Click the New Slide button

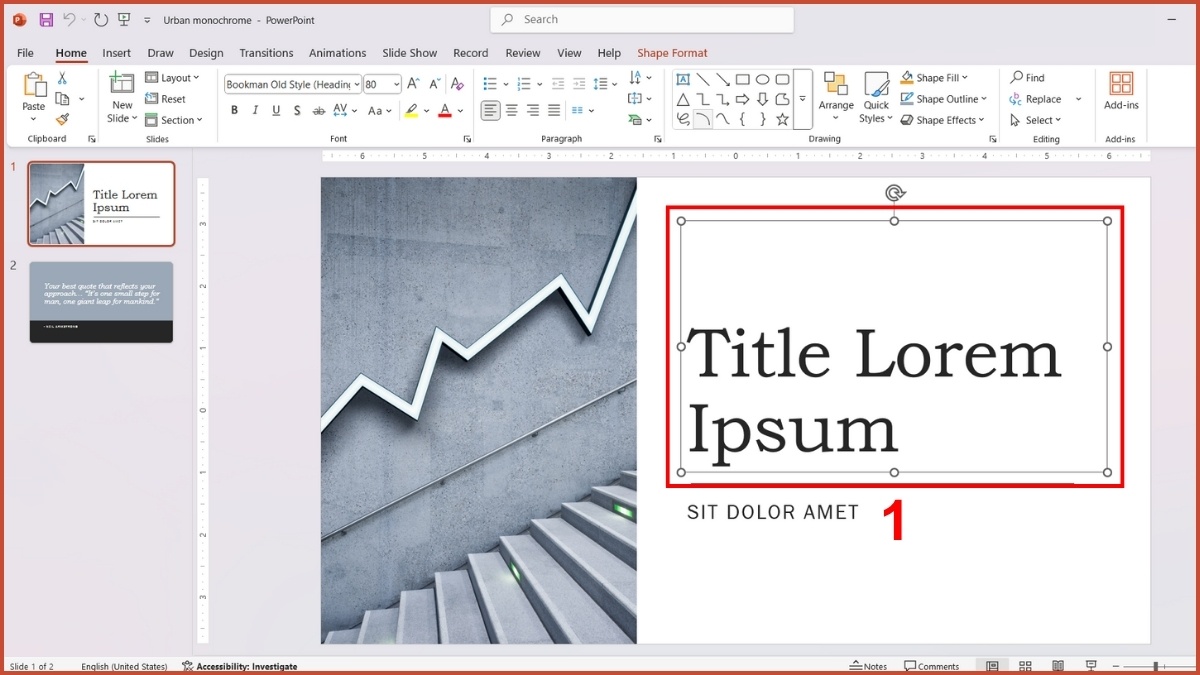pyautogui.click(x=121, y=98)
